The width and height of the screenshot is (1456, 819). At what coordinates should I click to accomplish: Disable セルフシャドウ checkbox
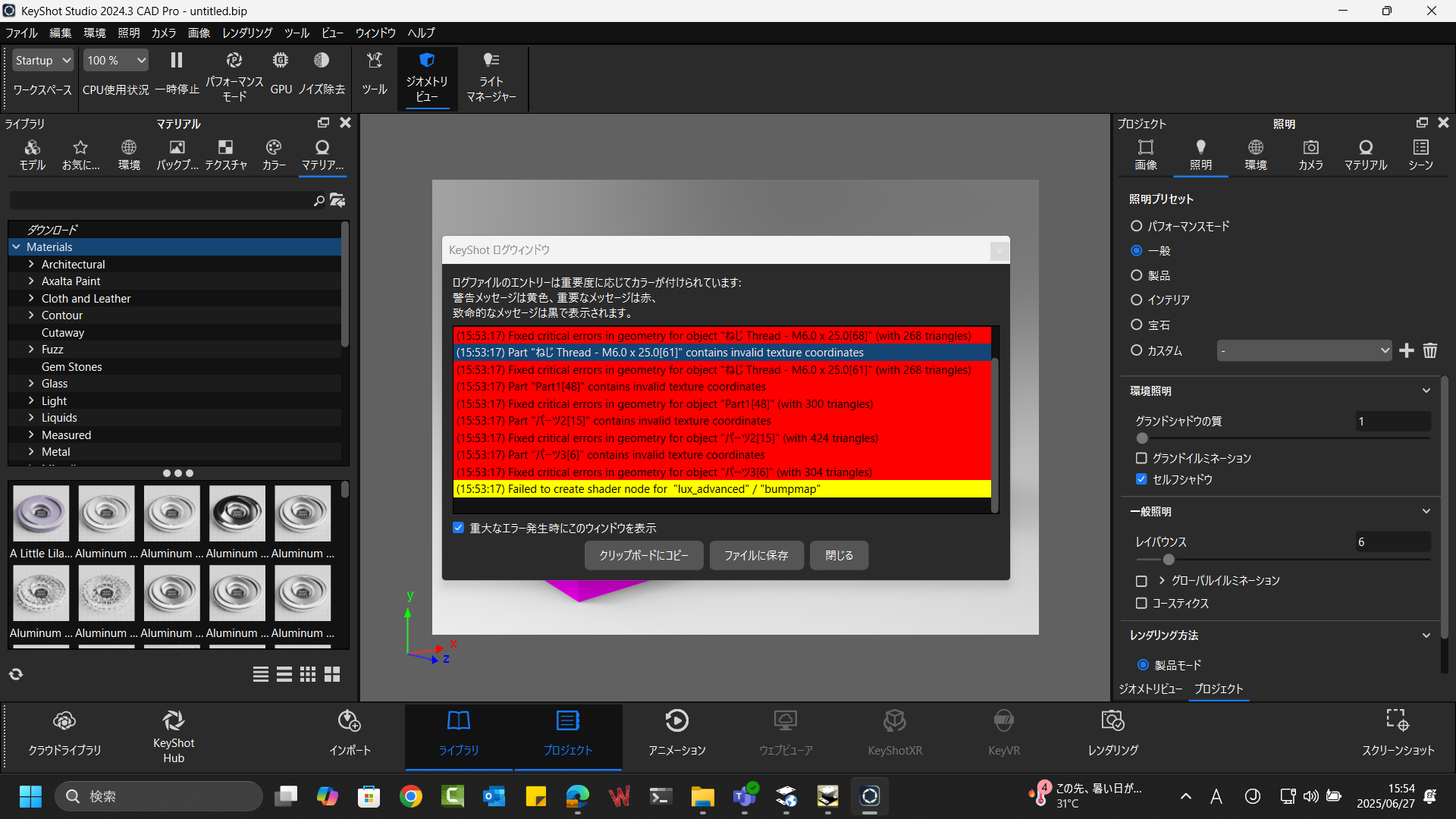pos(1141,479)
